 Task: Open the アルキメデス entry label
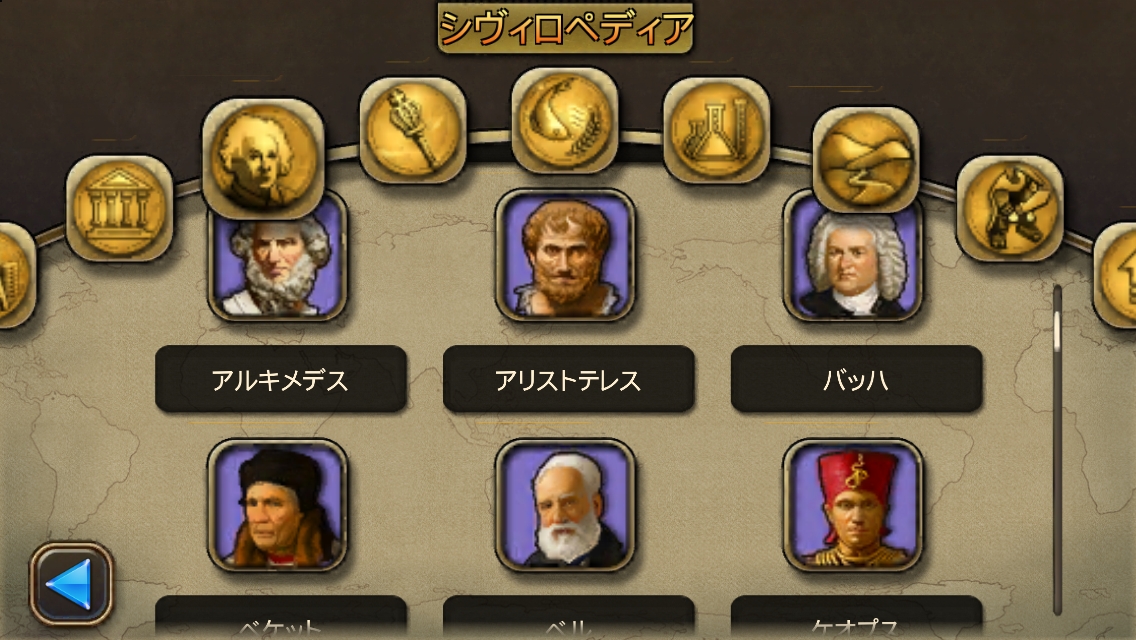[280, 379]
